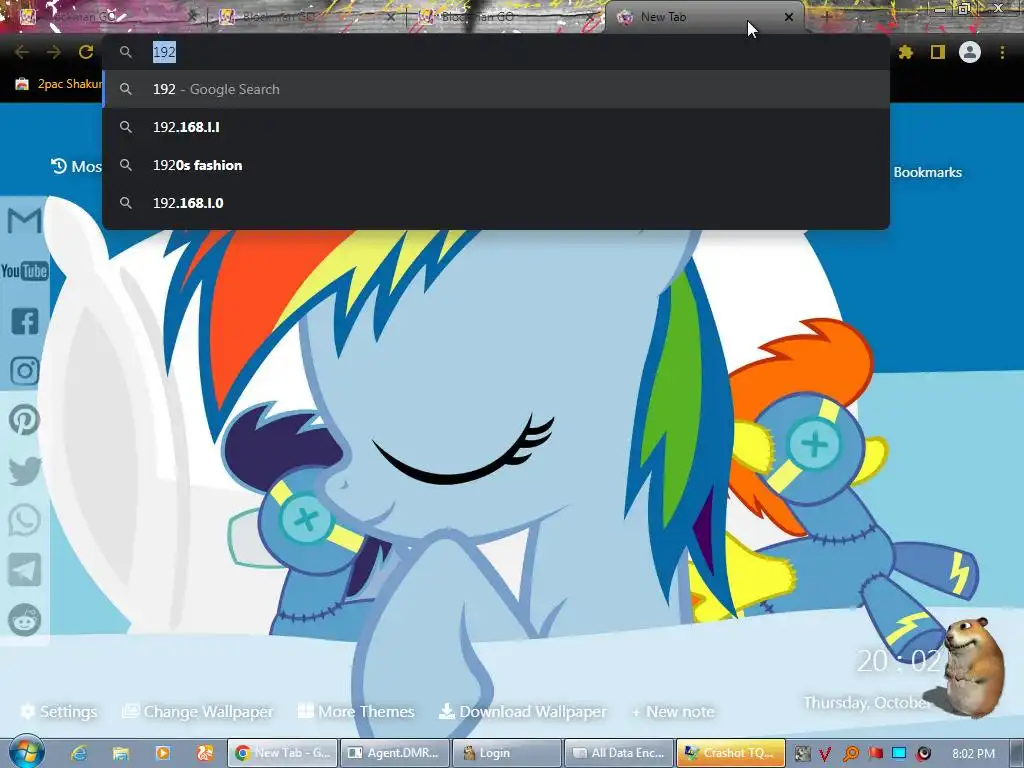Screen dimensions: 1024x768
Task: Open WhatsApp from the left sidebar
Action: (x=25, y=520)
